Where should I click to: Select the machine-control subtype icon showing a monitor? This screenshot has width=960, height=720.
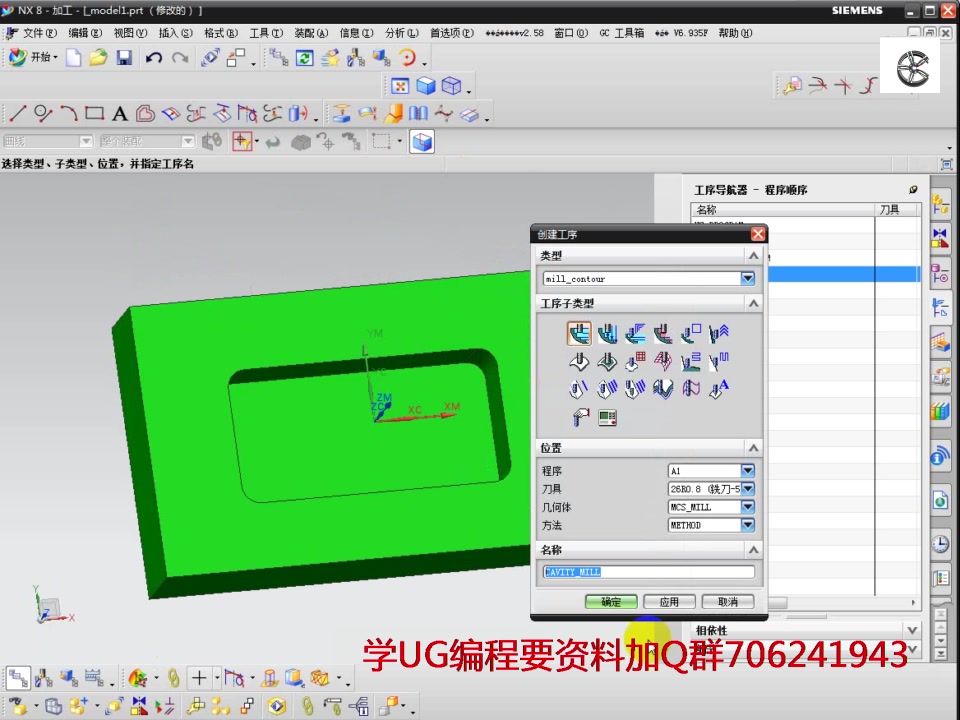607,415
